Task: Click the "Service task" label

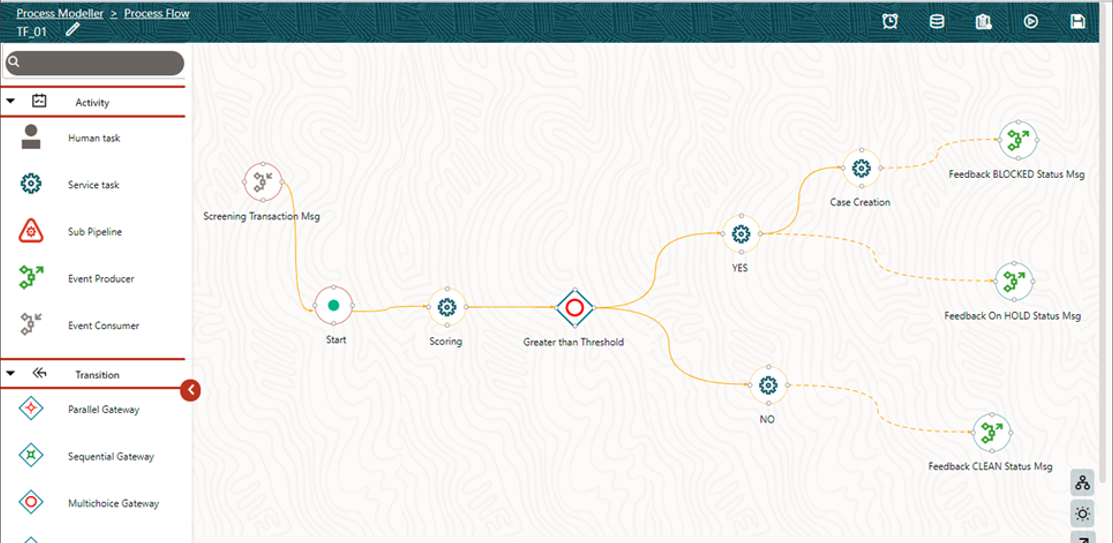Action: [x=94, y=185]
